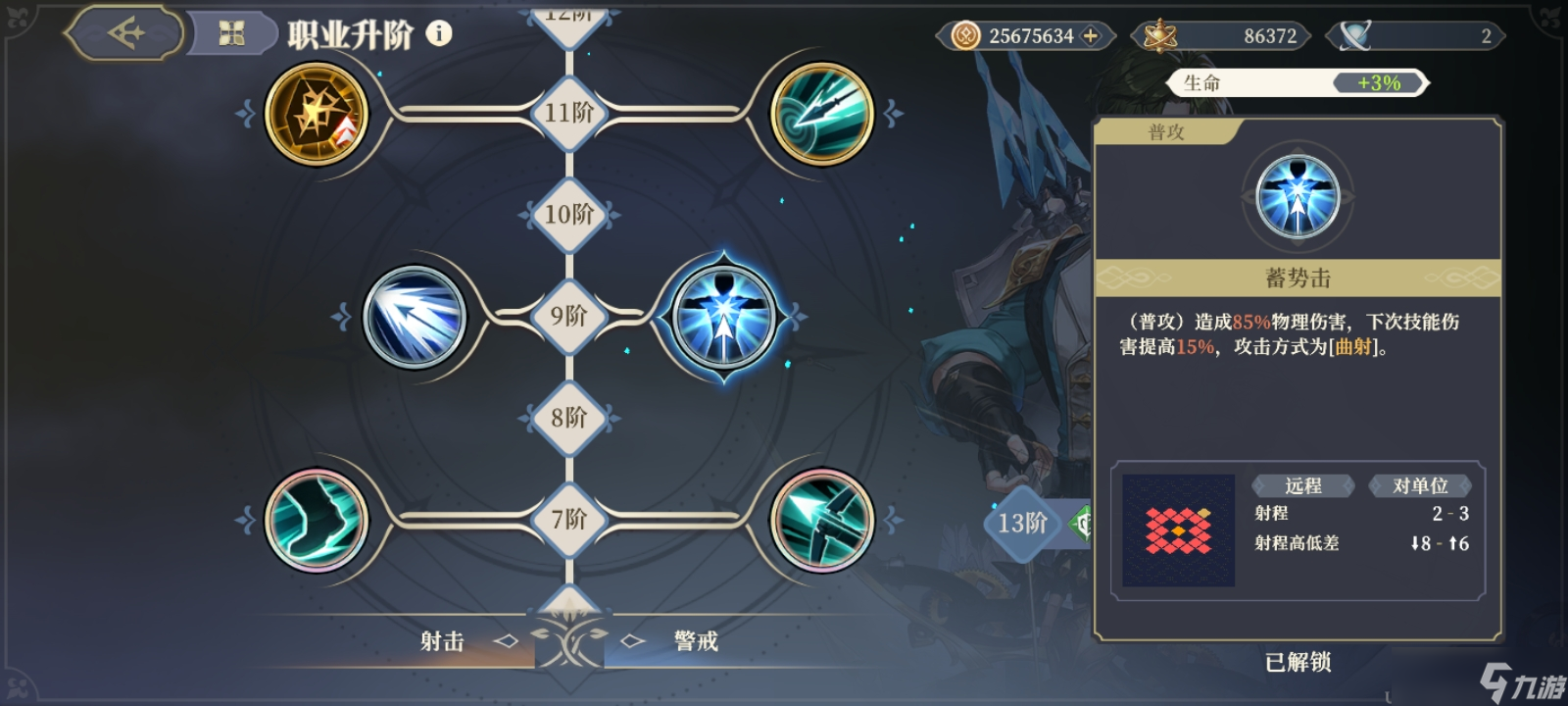Tap the 远程 range tag
This screenshot has height=706, width=1568.
click(x=1302, y=485)
